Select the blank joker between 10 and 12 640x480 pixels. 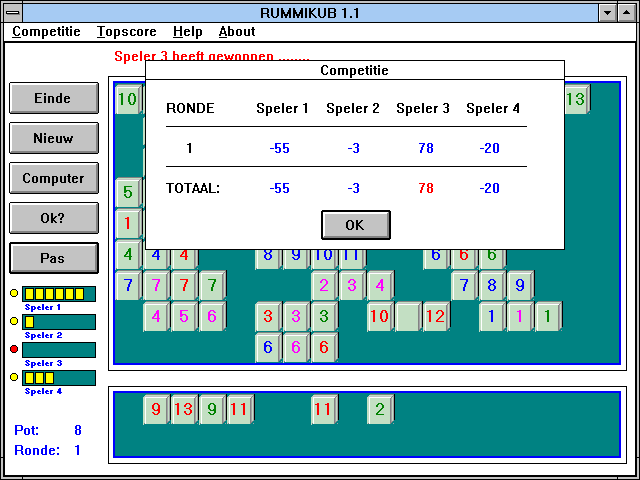[409, 316]
